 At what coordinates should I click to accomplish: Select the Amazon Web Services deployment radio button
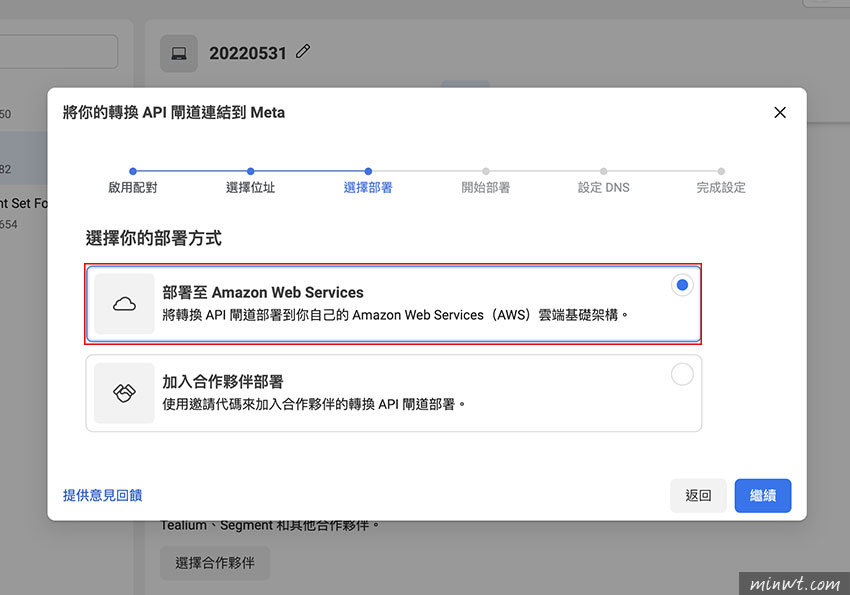[682, 285]
